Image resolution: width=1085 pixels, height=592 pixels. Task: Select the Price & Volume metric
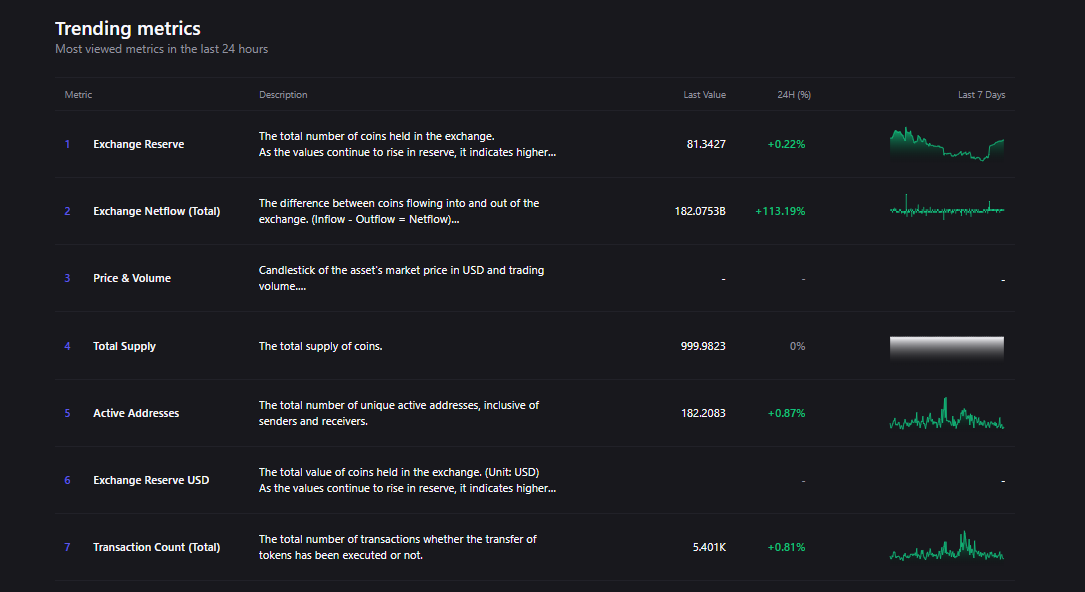(131, 278)
